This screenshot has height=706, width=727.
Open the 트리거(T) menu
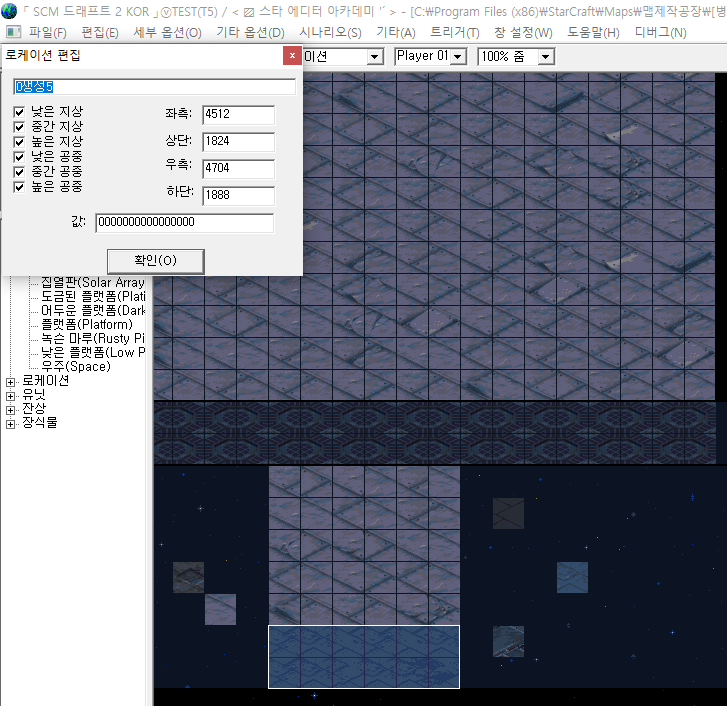454,33
